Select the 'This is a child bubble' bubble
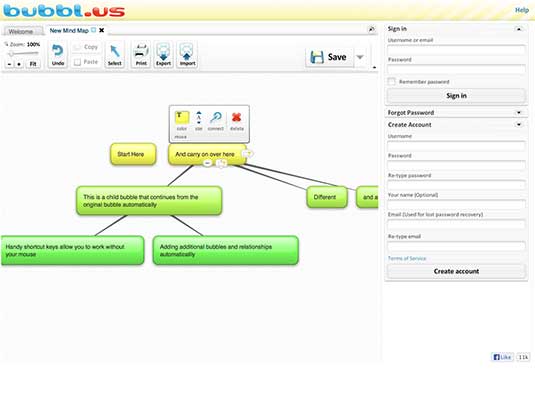 (x=149, y=201)
